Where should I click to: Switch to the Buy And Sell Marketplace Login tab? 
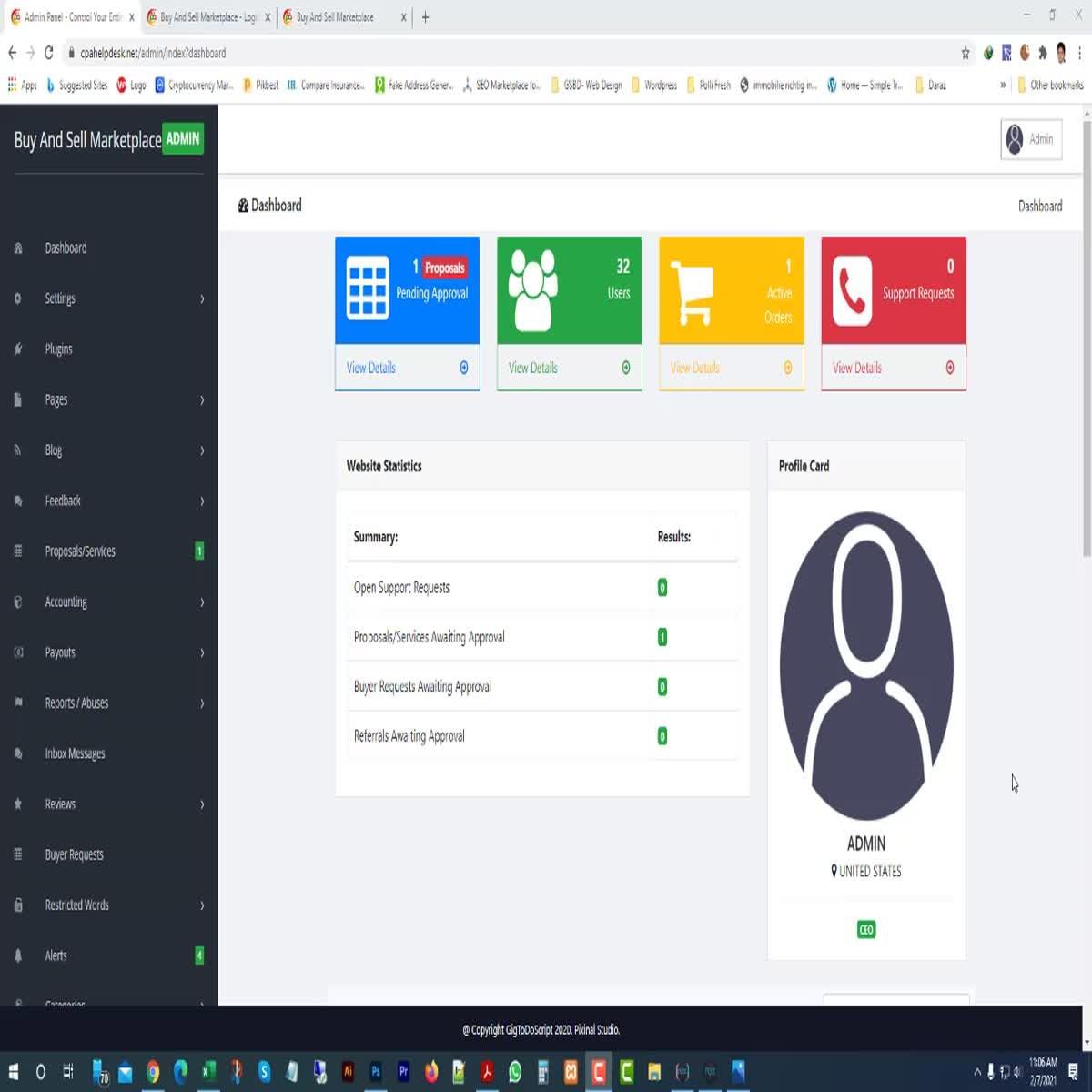[x=208, y=17]
